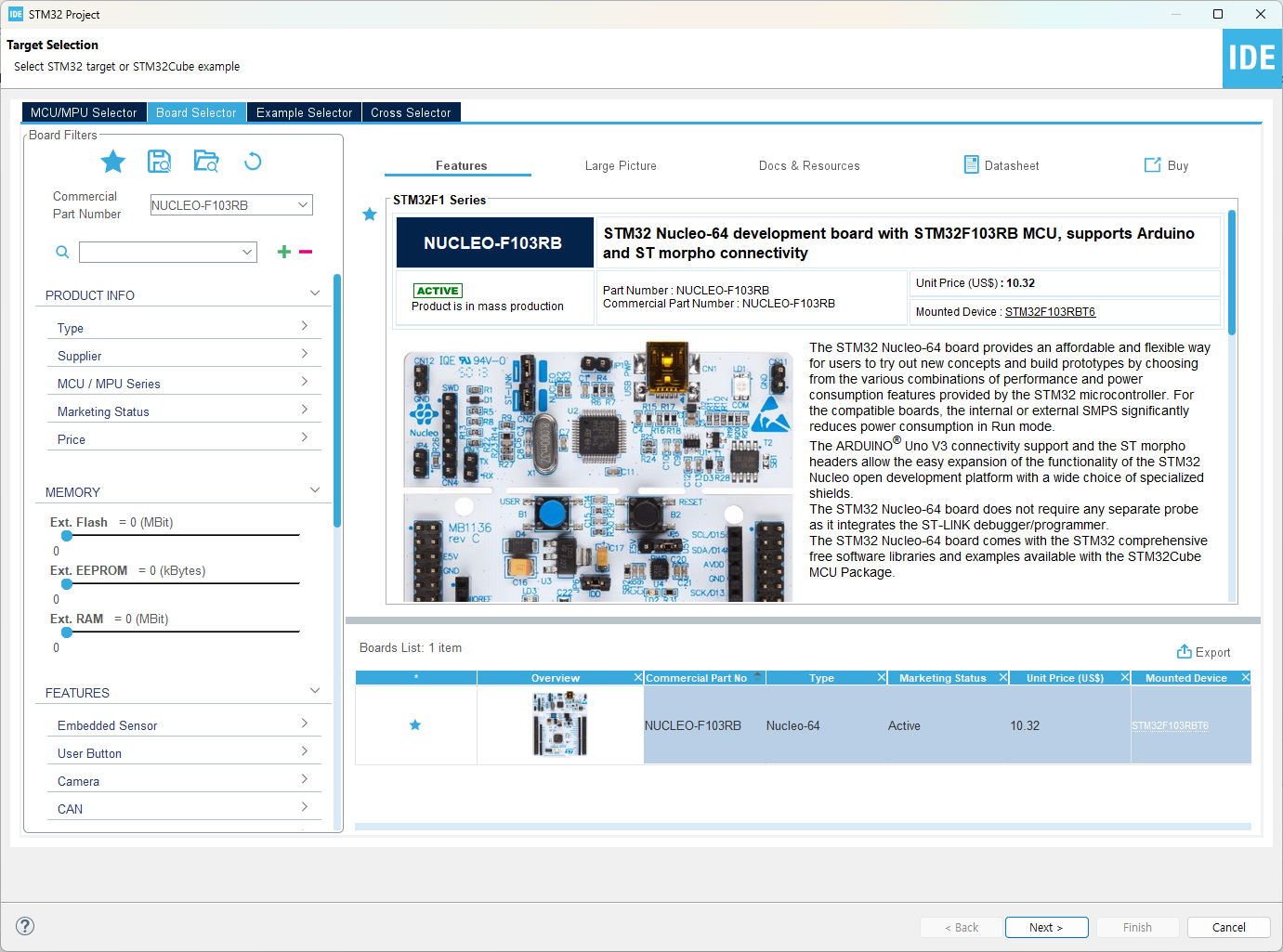Image resolution: width=1283 pixels, height=952 pixels.
Task: Save current board search icon
Action: (x=160, y=162)
